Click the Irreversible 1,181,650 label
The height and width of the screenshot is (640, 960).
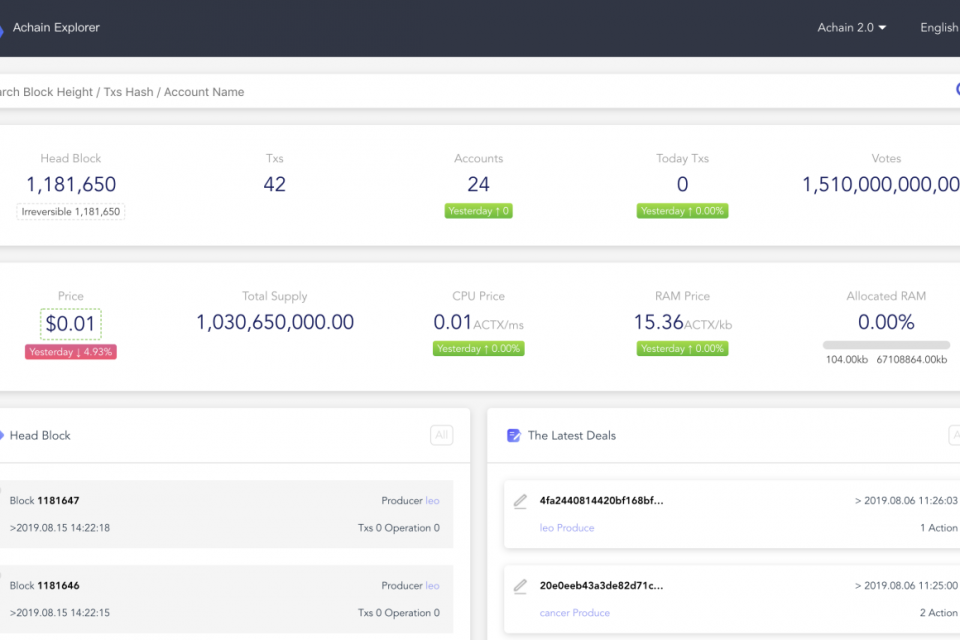tap(70, 212)
